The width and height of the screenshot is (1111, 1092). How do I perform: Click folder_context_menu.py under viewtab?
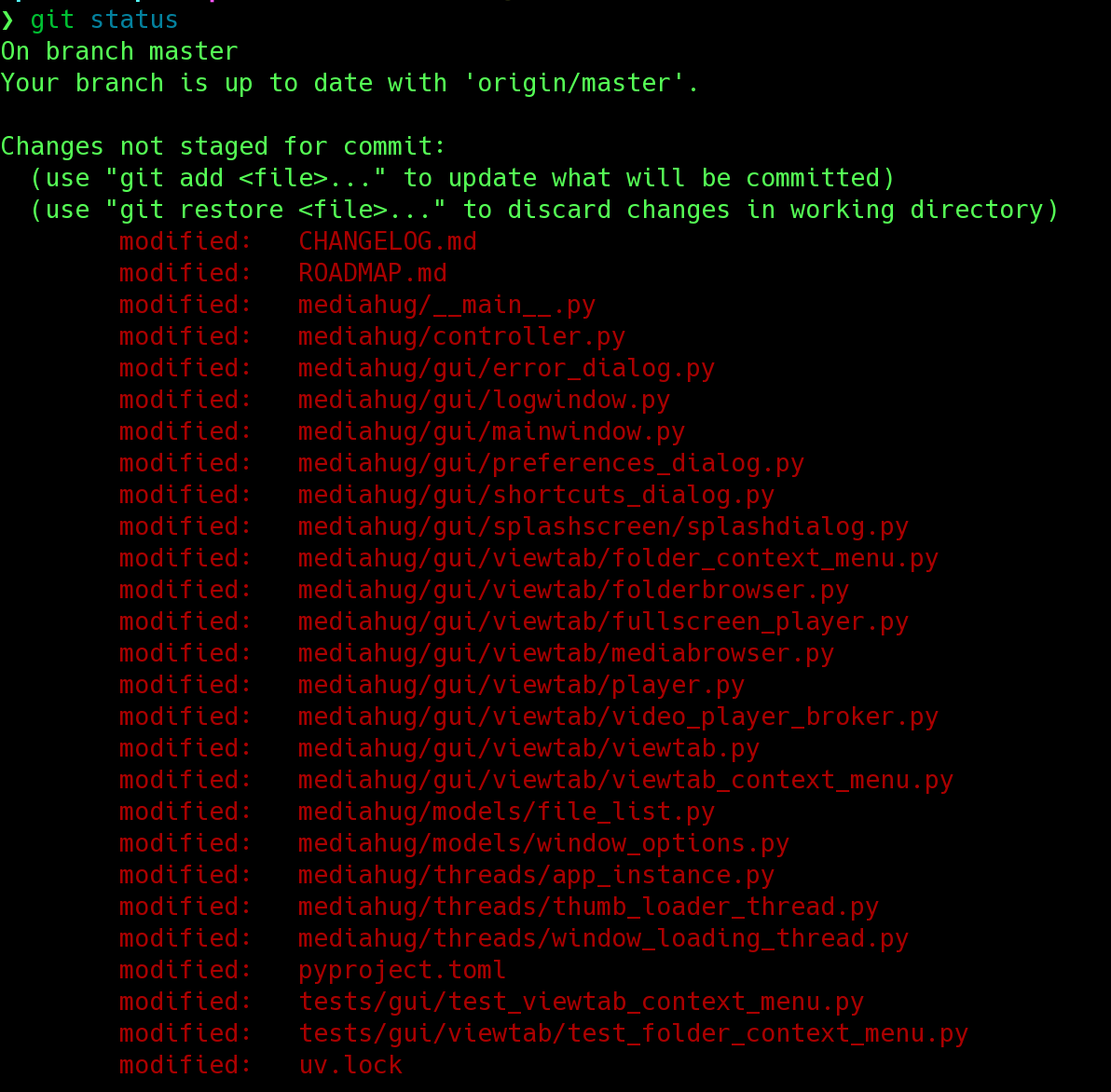[619, 559]
